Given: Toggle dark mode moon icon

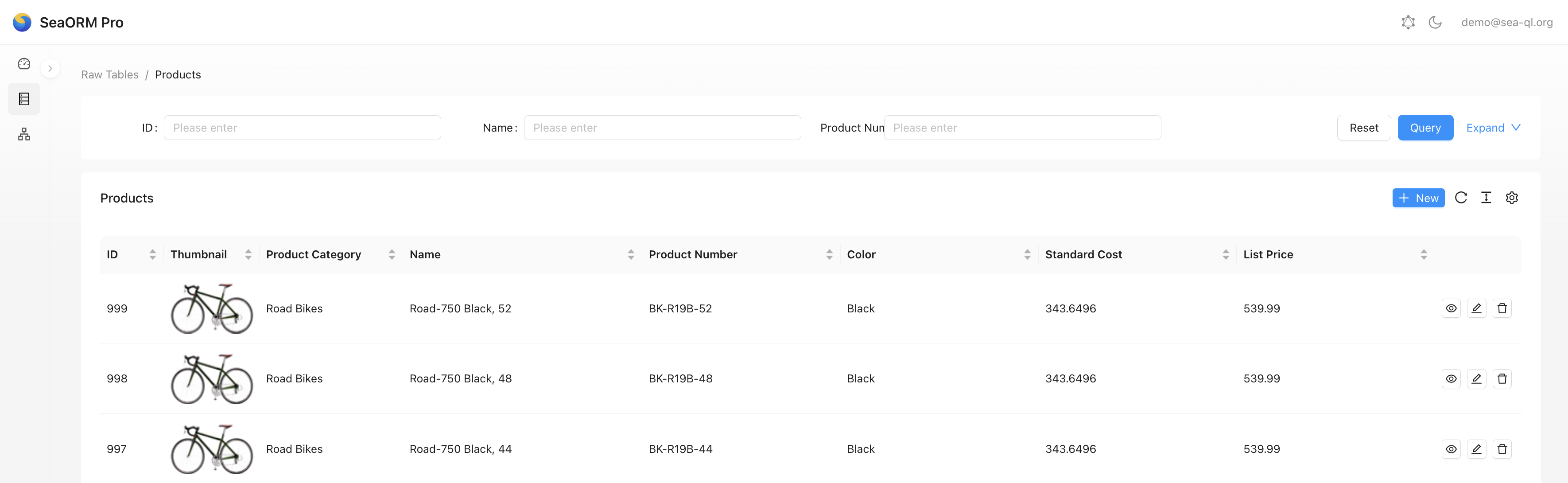Looking at the screenshot, I should (1435, 23).
